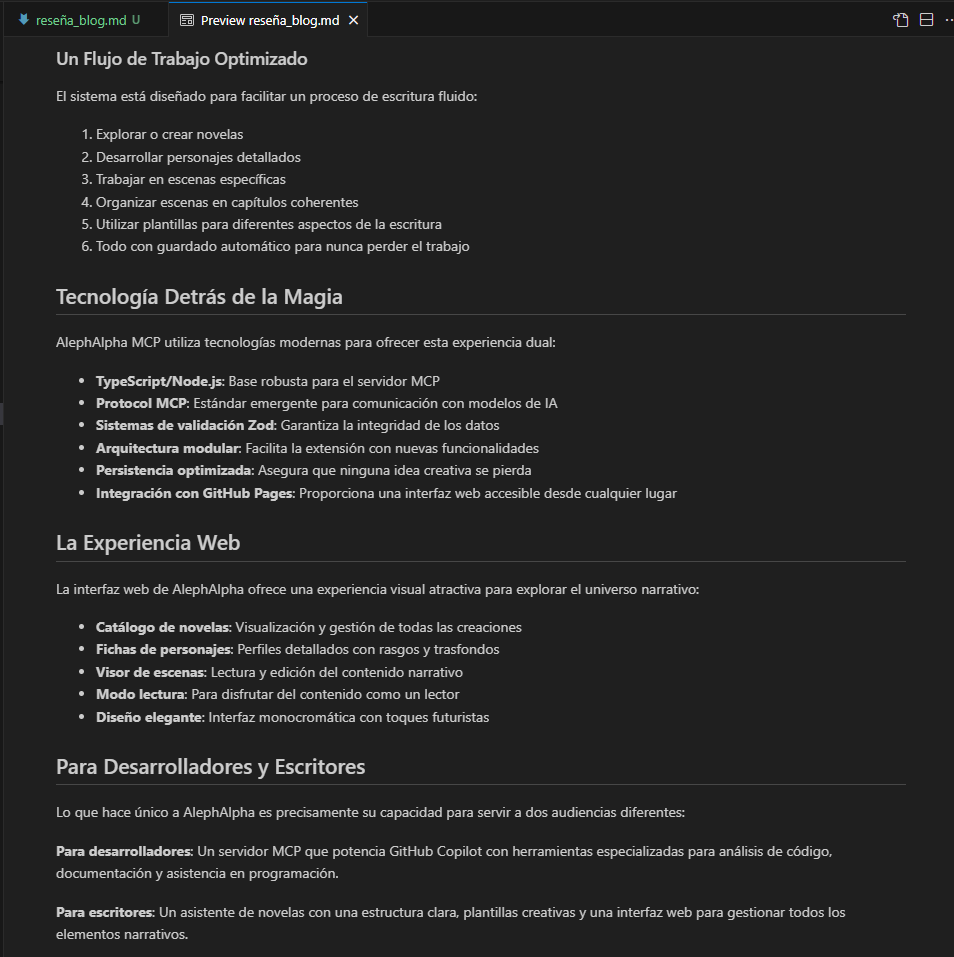Viewport: 954px width, 957px height.
Task: Click the 'Un Flujo de Trabajo Optimizado' heading
Action: (x=181, y=59)
